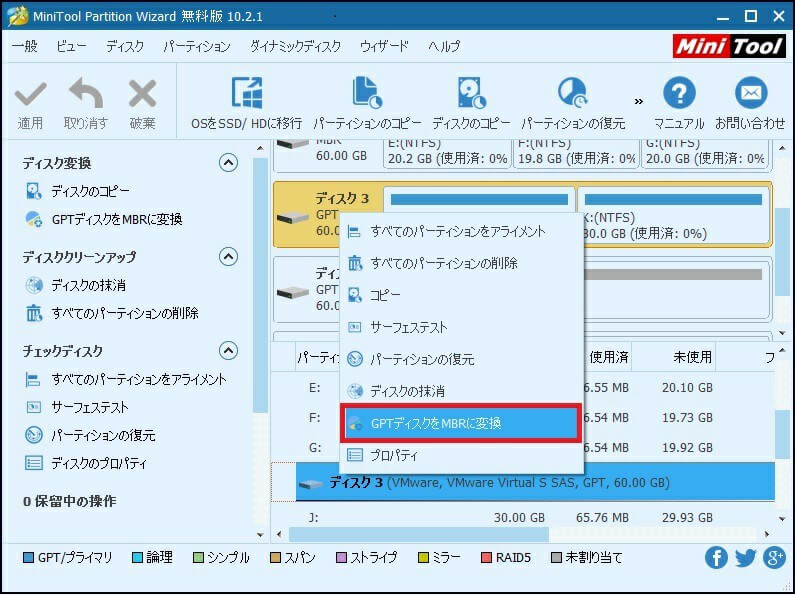Open the Twitter share icon
795x595 pixels.
[x=745, y=558]
